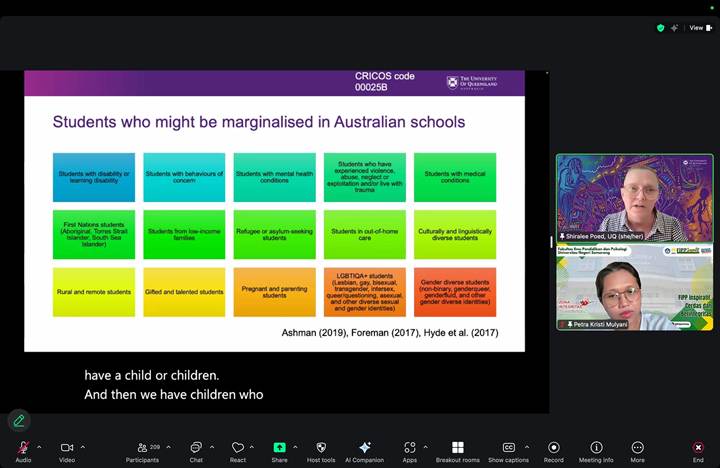Click the End meeting button
Image resolution: width=720 pixels, height=468 pixels.
[x=698, y=448]
